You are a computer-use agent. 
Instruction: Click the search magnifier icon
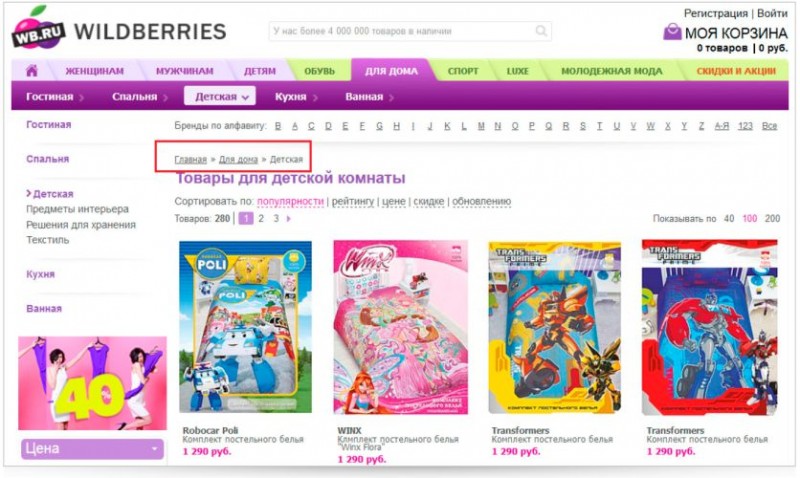(x=541, y=31)
